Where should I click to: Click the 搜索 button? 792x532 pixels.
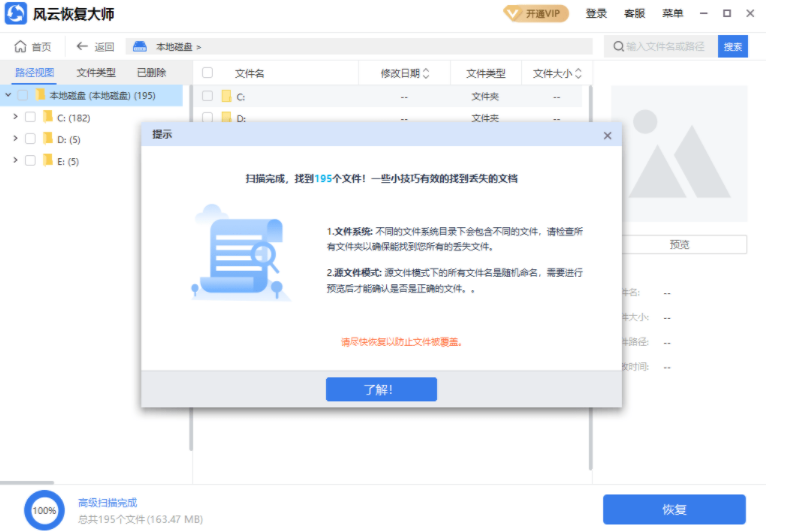coord(732,46)
